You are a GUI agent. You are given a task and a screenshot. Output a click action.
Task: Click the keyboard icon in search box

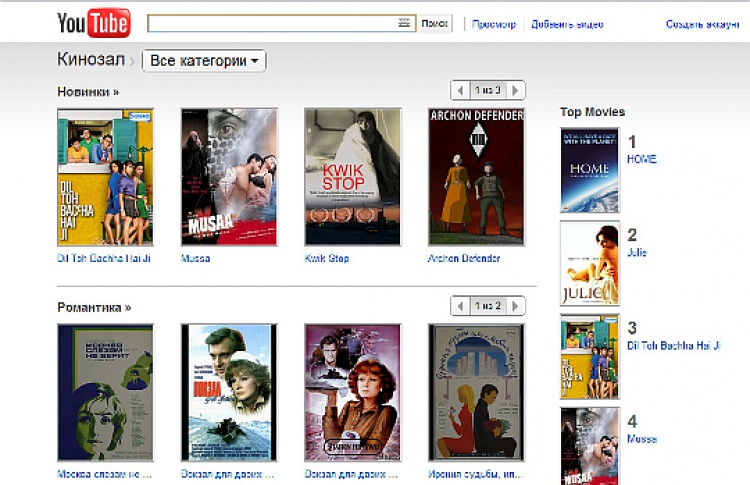pos(404,23)
